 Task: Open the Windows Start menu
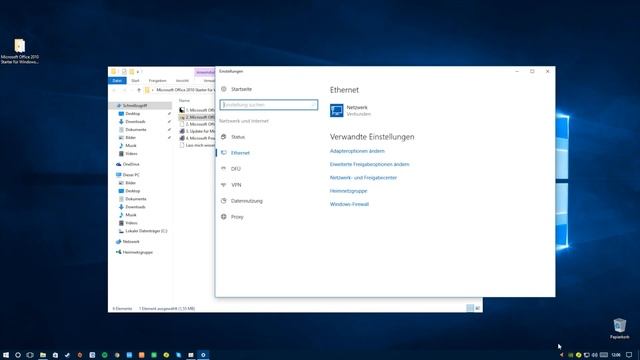coord(6,355)
